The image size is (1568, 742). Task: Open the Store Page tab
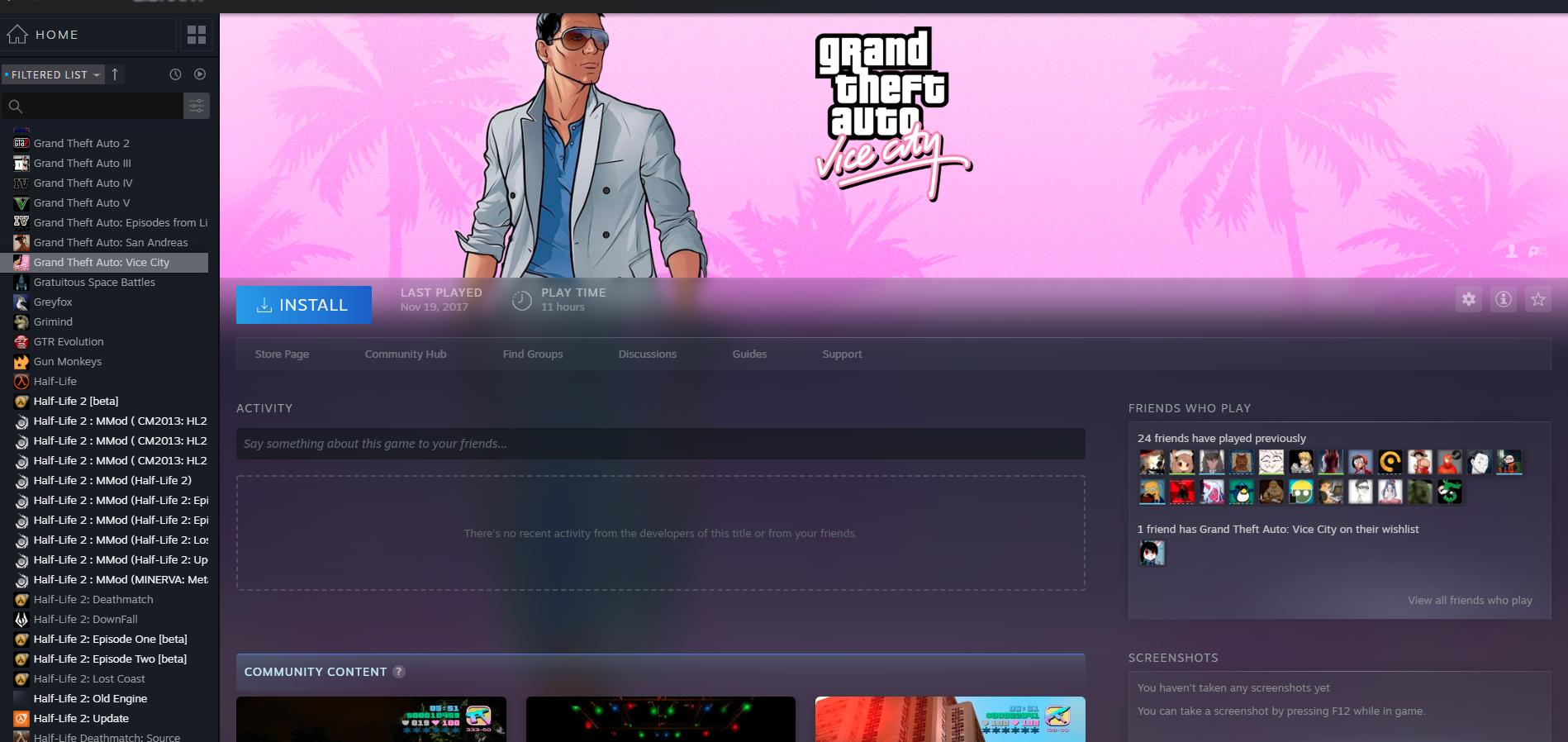click(282, 354)
